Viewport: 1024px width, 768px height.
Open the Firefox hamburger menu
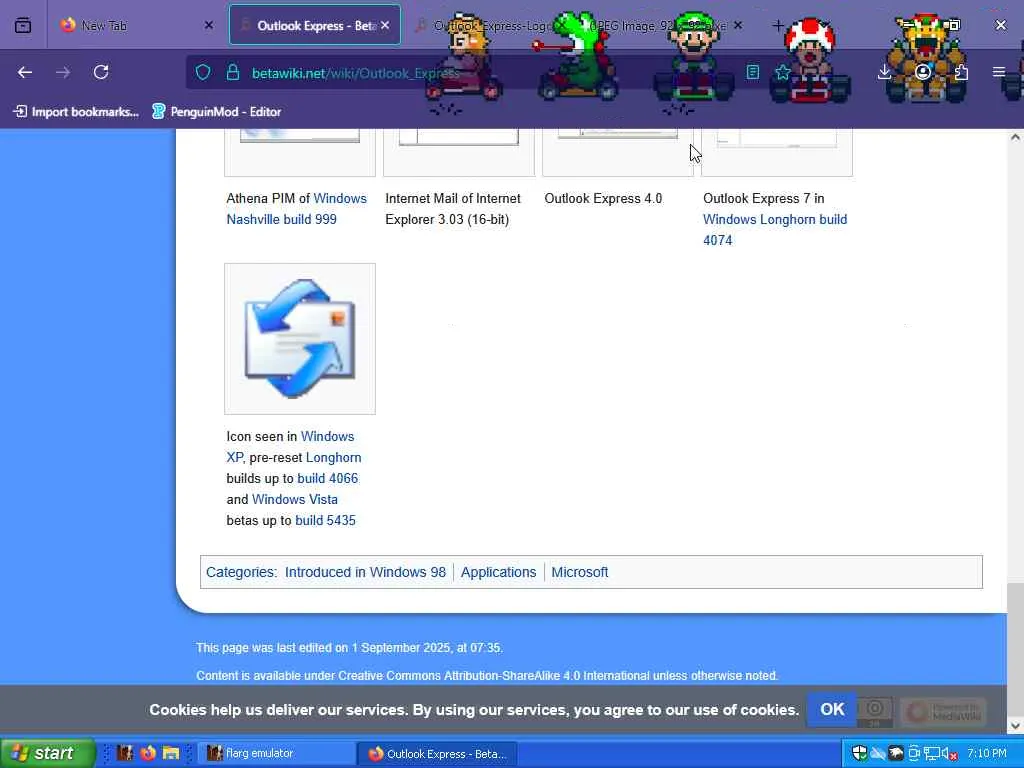click(999, 72)
